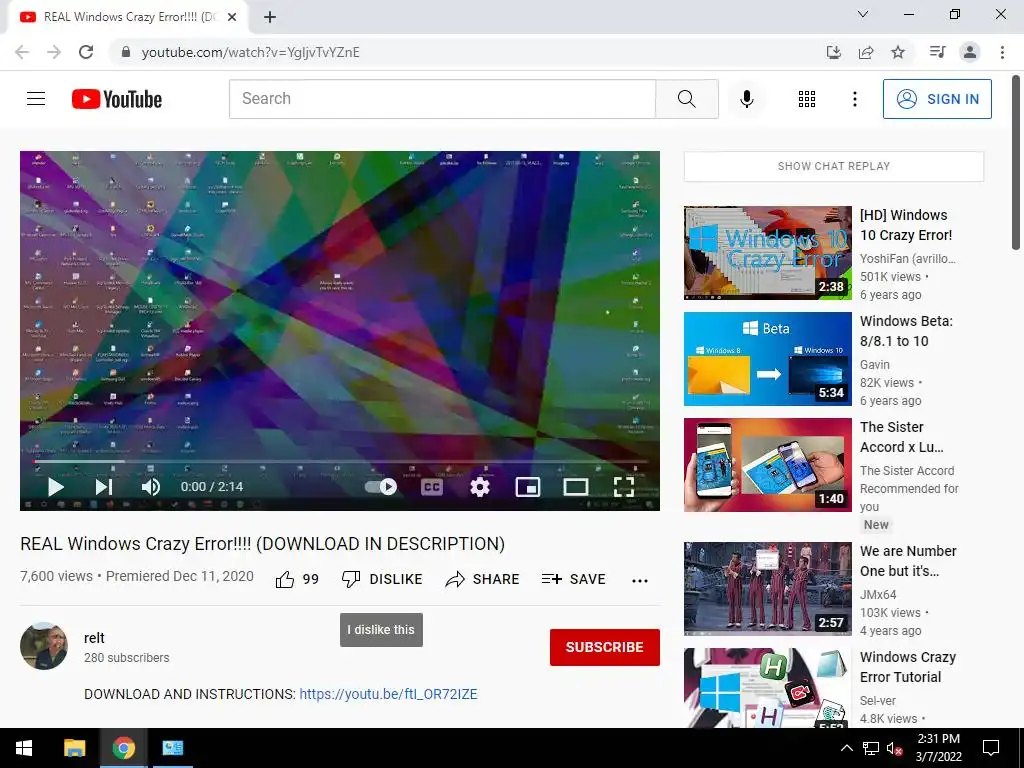Image resolution: width=1024 pixels, height=768 pixels.
Task: Switch to theater mode
Action: pyautogui.click(x=576, y=487)
